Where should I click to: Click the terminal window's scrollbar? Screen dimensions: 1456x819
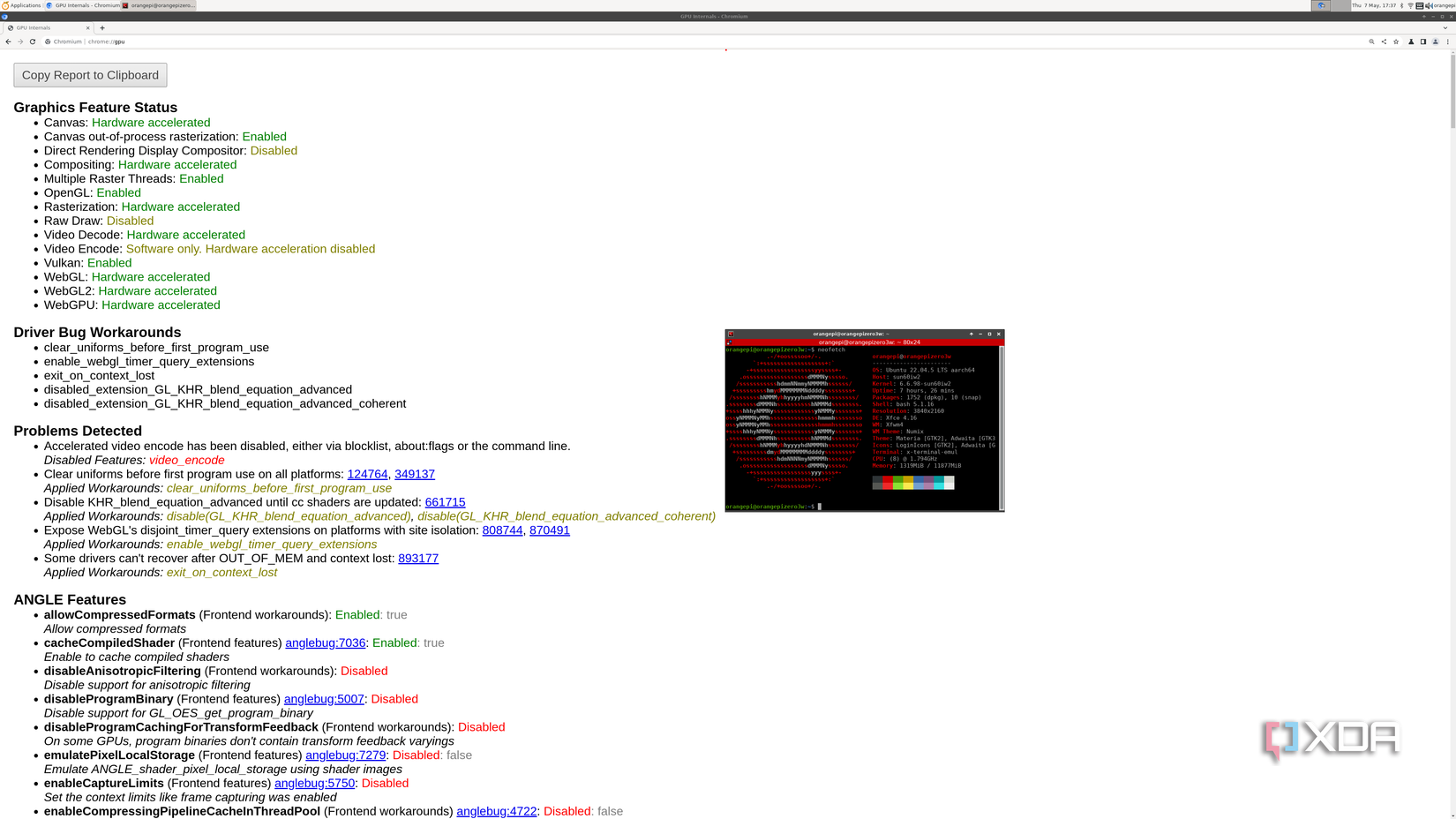1002,427
